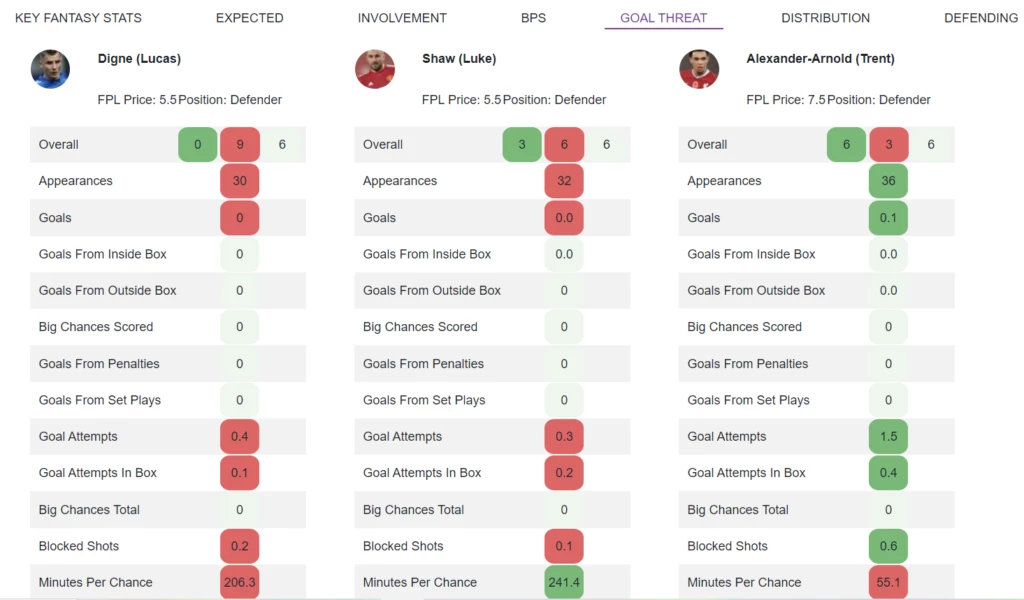Click the Goal Threat tab
1024x600 pixels.
click(x=664, y=18)
